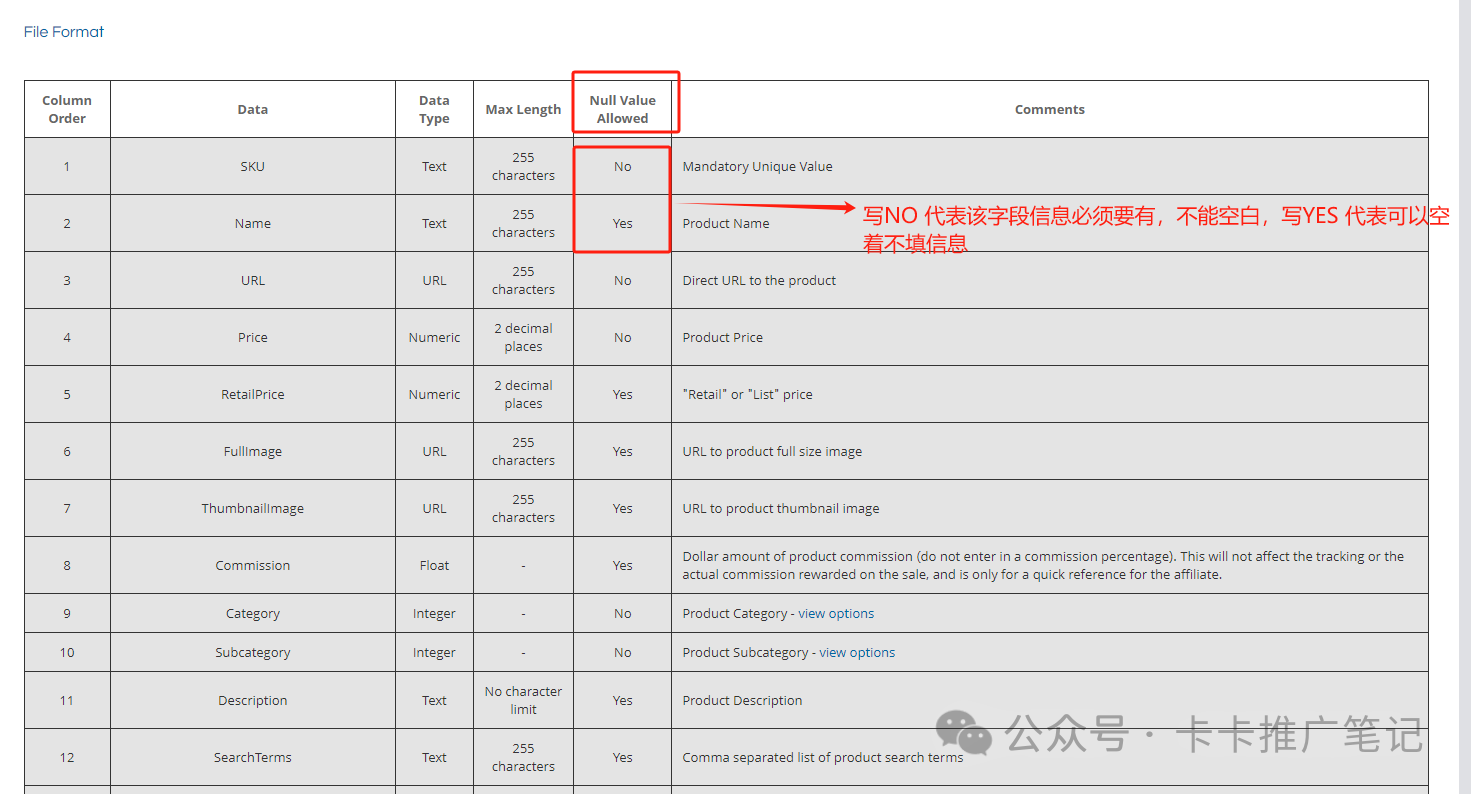This screenshot has height=794, width=1471.
Task: Click the SearchTerms data cell
Action: tap(253, 757)
